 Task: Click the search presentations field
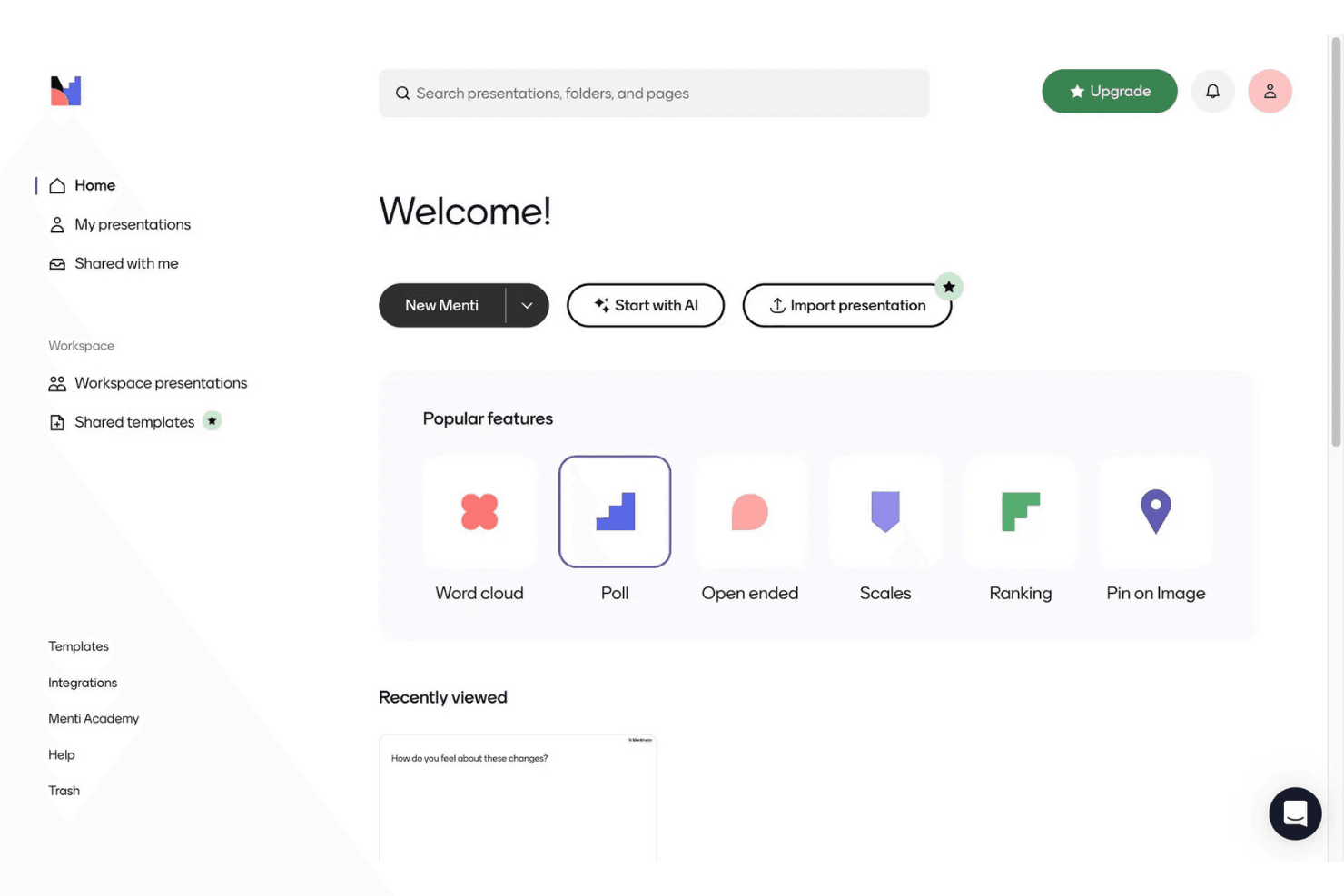[654, 93]
